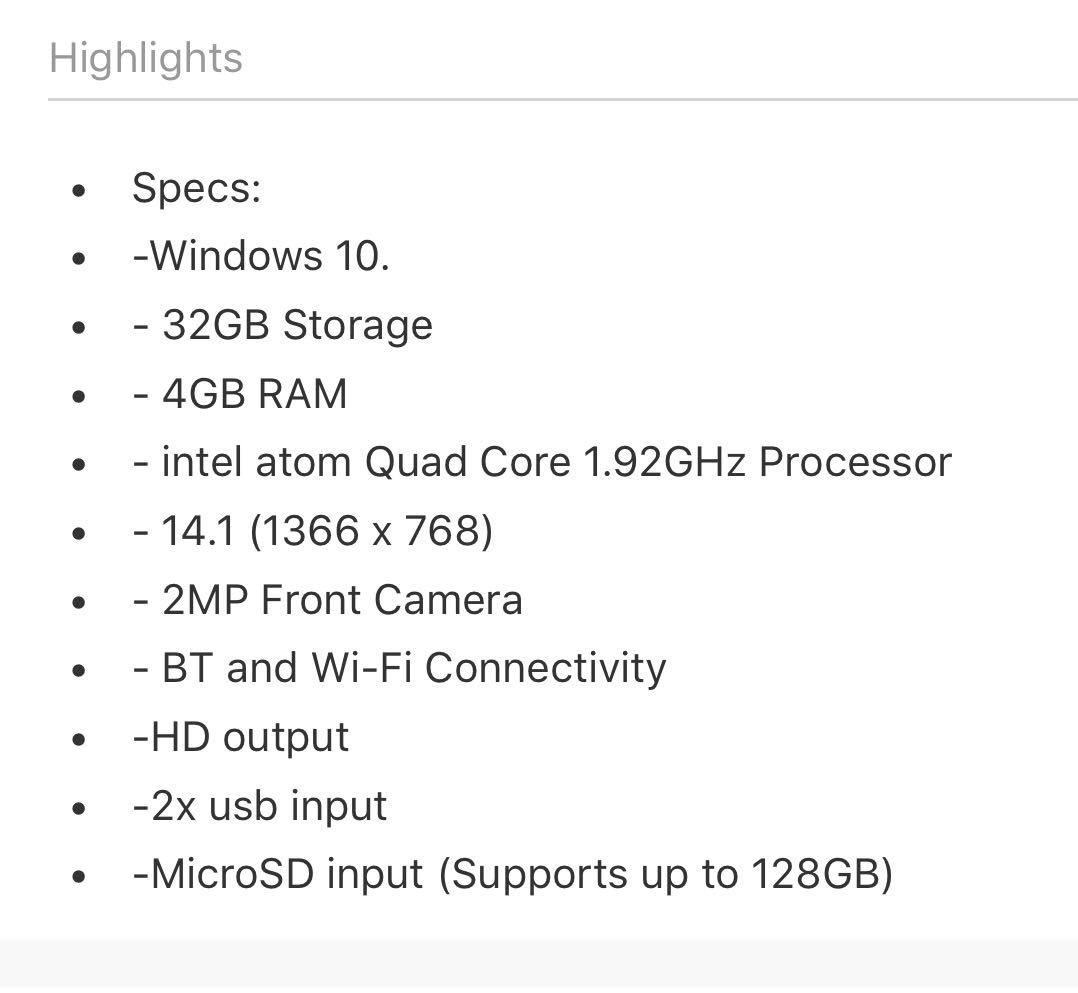
Task: Click the divider line under Highlights
Action: click(560, 99)
